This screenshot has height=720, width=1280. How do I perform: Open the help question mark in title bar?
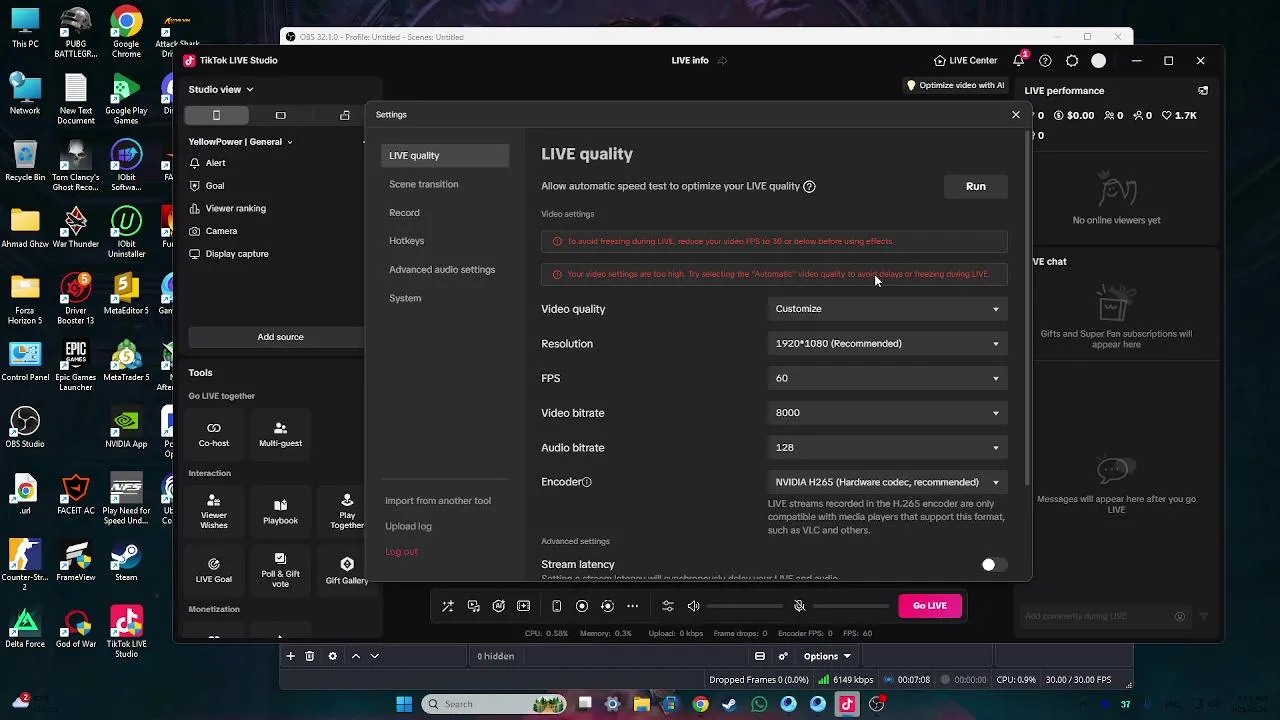pos(1045,61)
